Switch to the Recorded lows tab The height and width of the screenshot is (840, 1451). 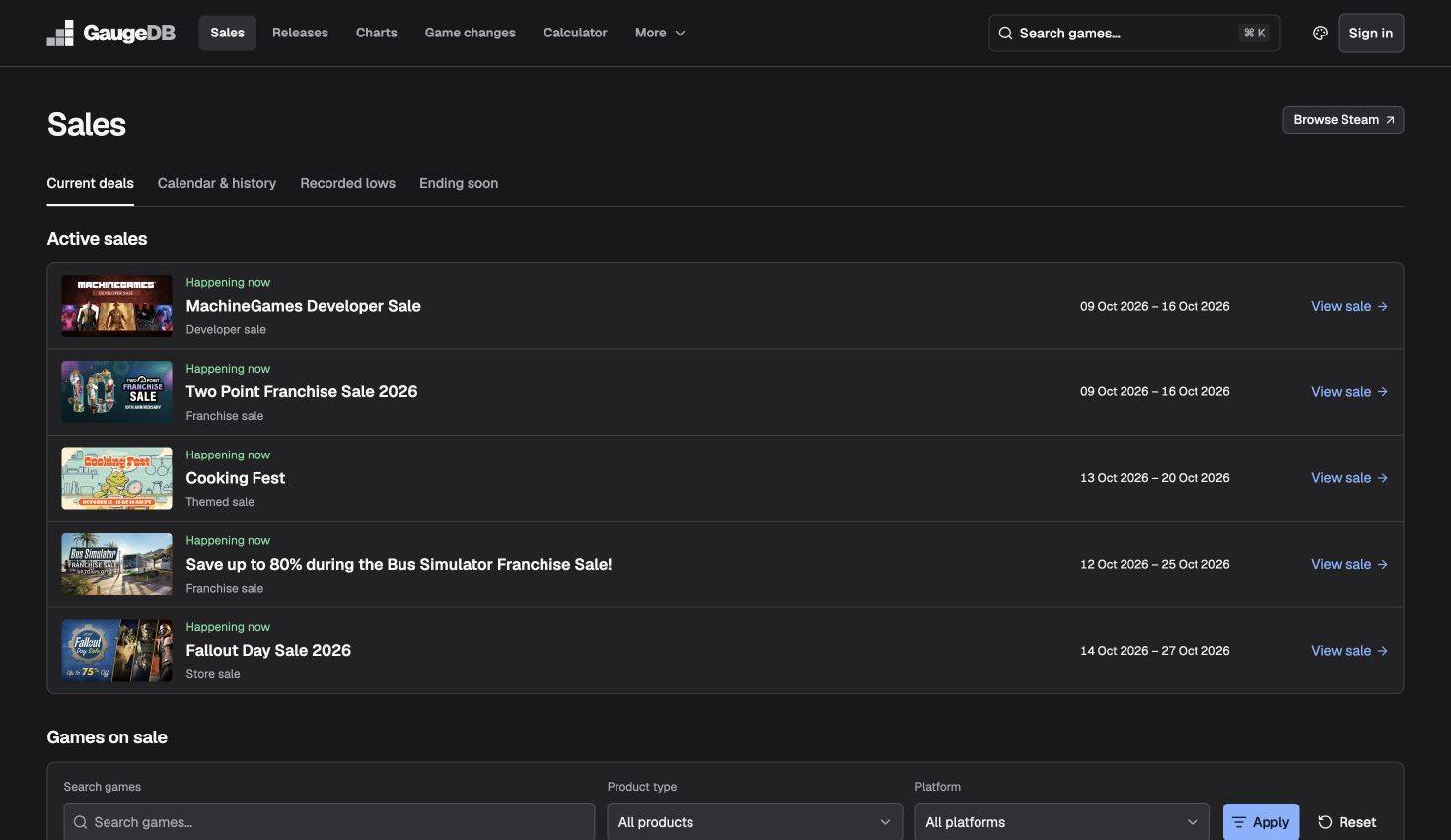(348, 183)
